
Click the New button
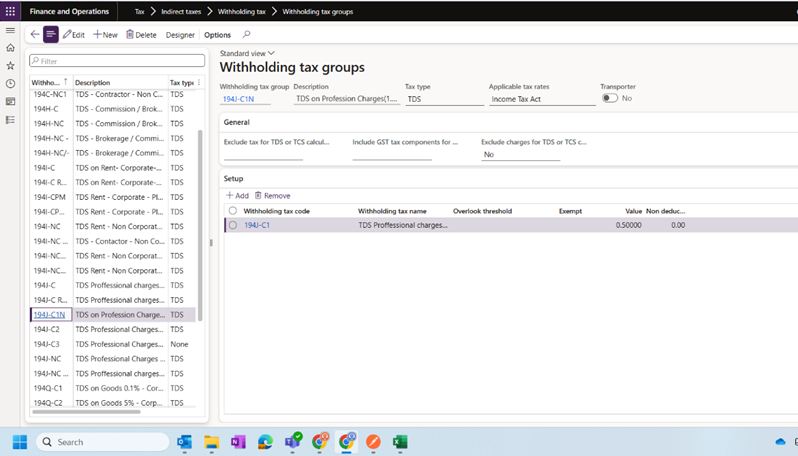105,35
